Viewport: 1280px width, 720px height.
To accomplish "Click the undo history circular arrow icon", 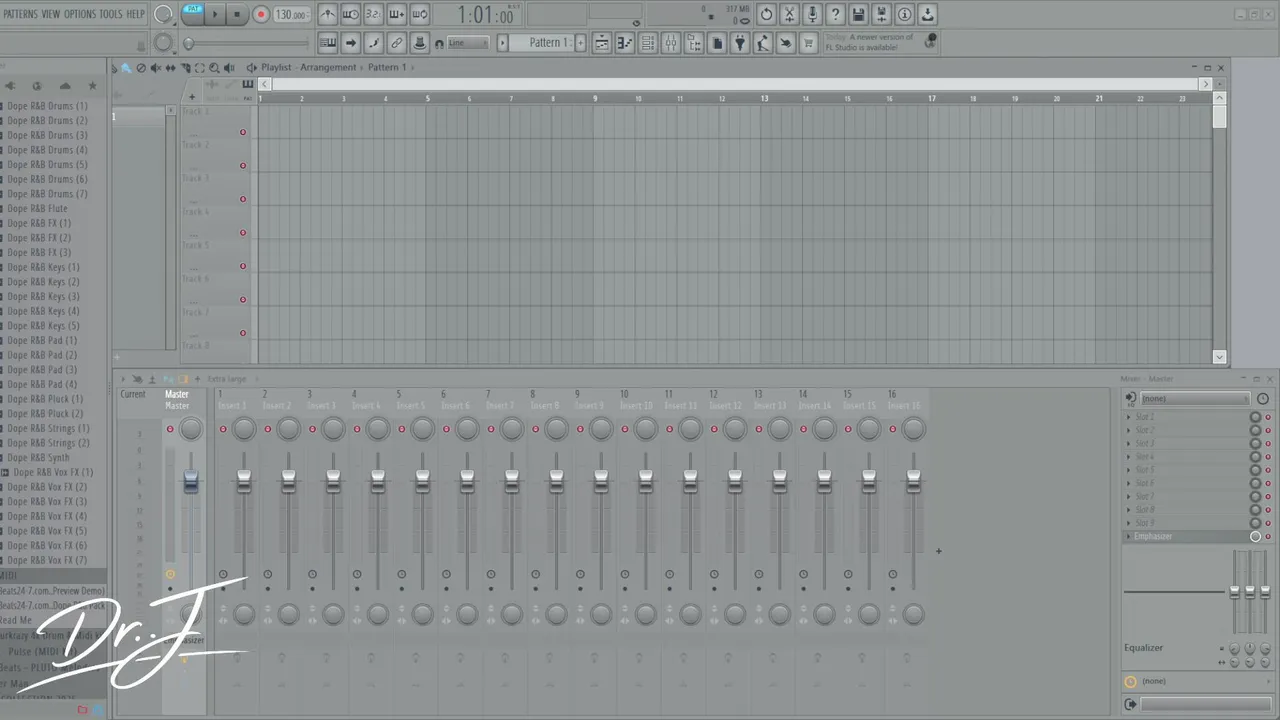I will (x=766, y=14).
